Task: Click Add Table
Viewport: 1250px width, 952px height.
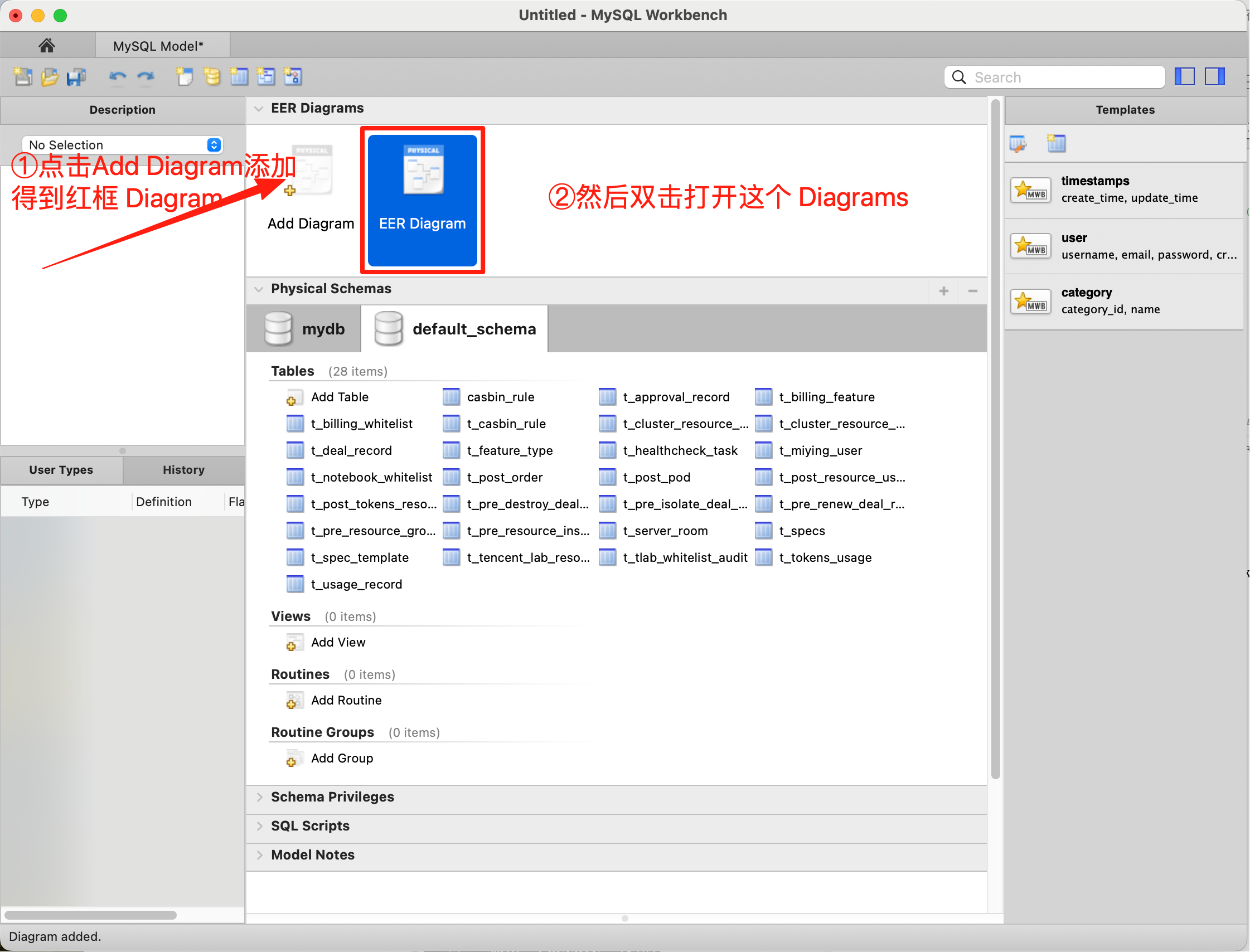Action: click(328, 397)
